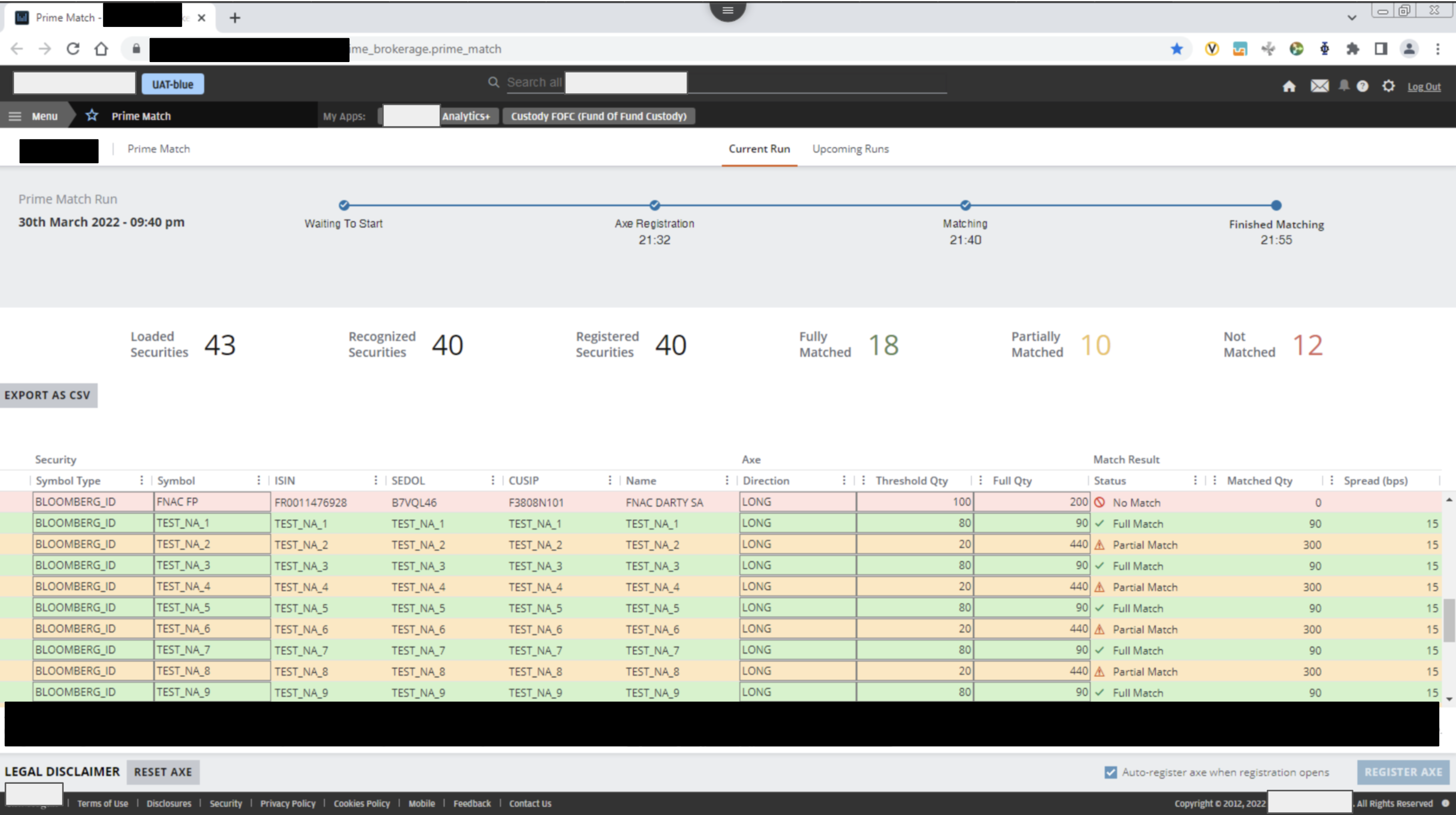Toggle auto-register axe checkbox
This screenshot has height=815, width=1456.
(1110, 772)
